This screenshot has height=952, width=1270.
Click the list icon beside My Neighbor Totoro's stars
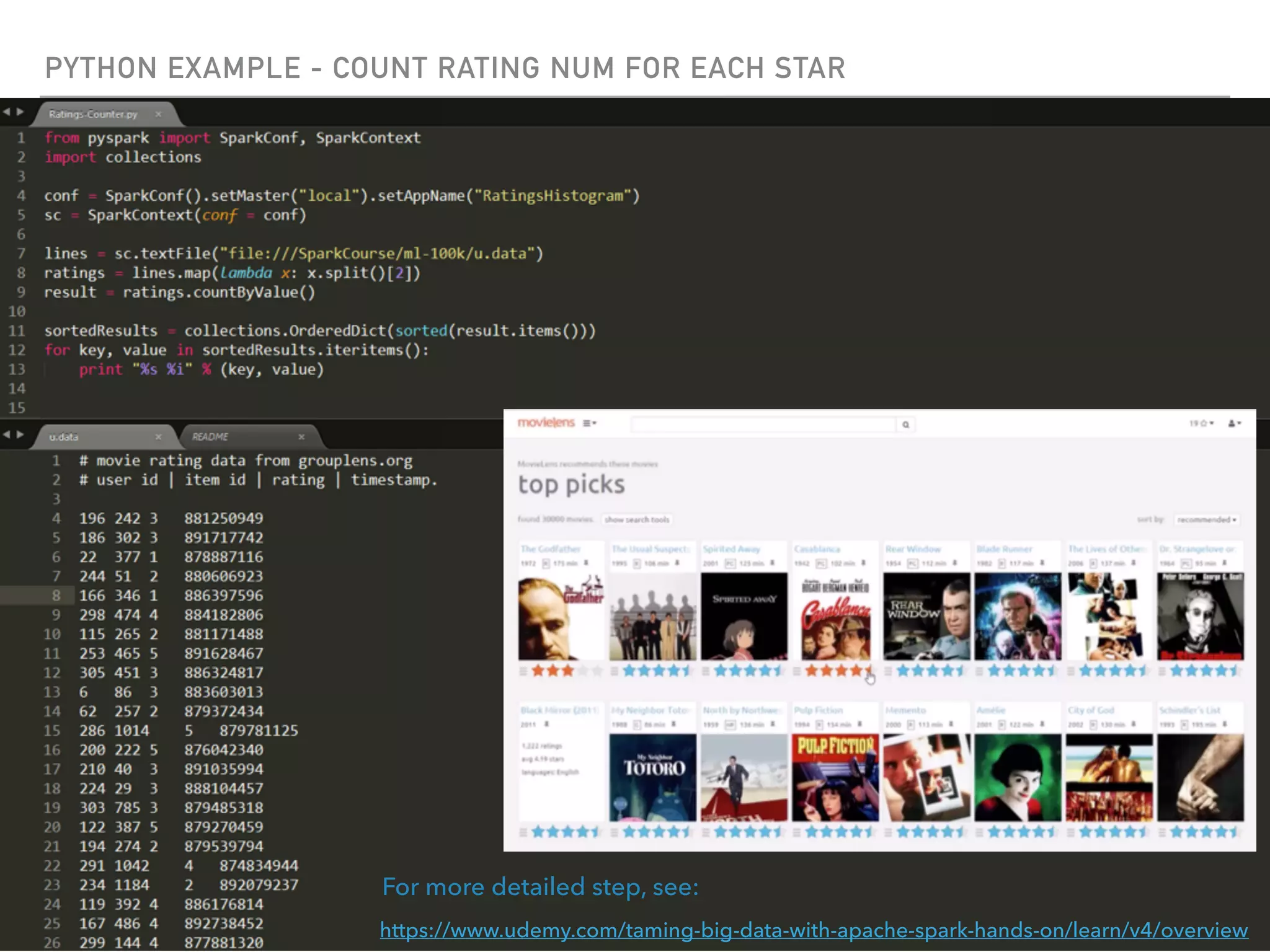615,832
